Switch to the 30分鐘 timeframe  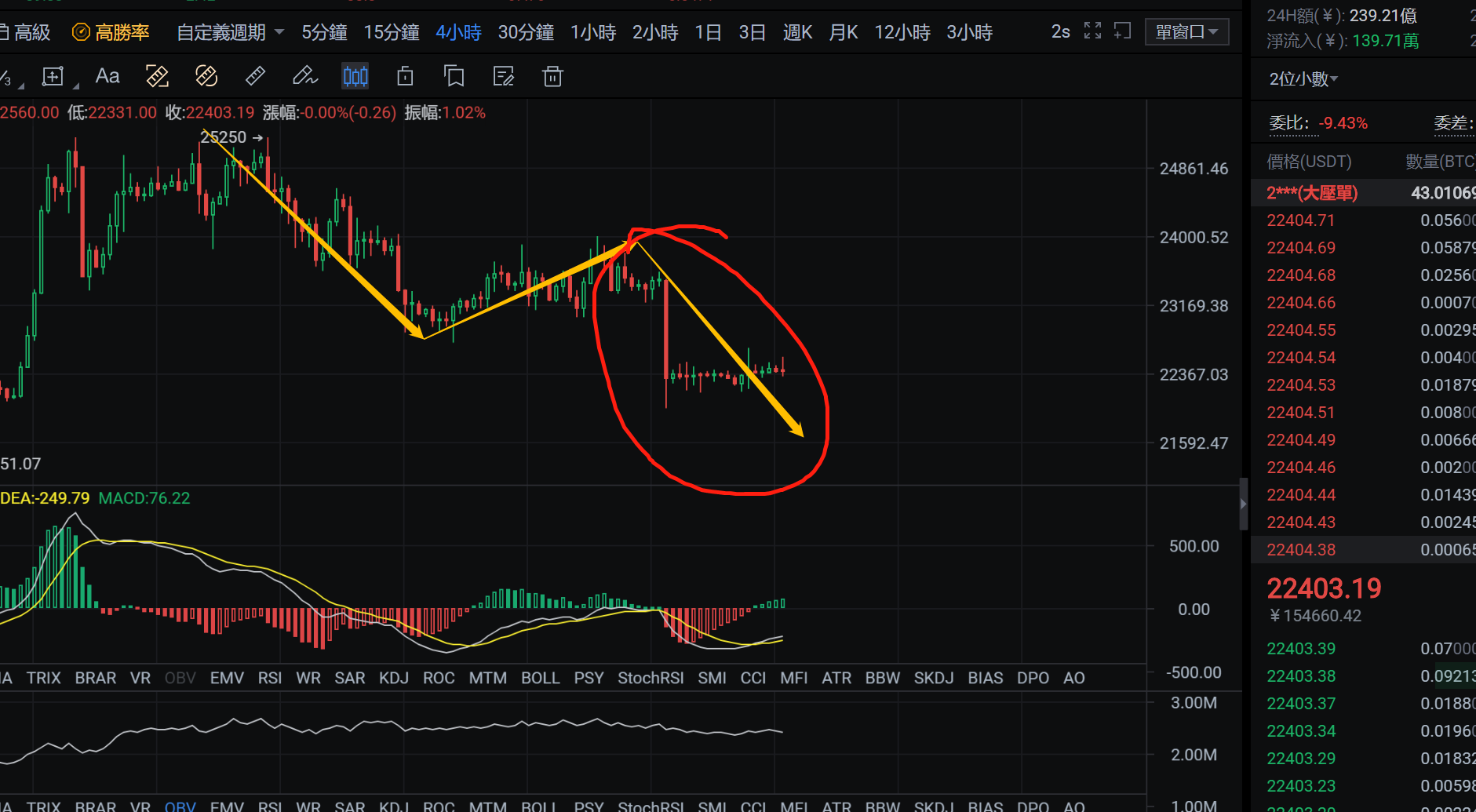[526, 32]
